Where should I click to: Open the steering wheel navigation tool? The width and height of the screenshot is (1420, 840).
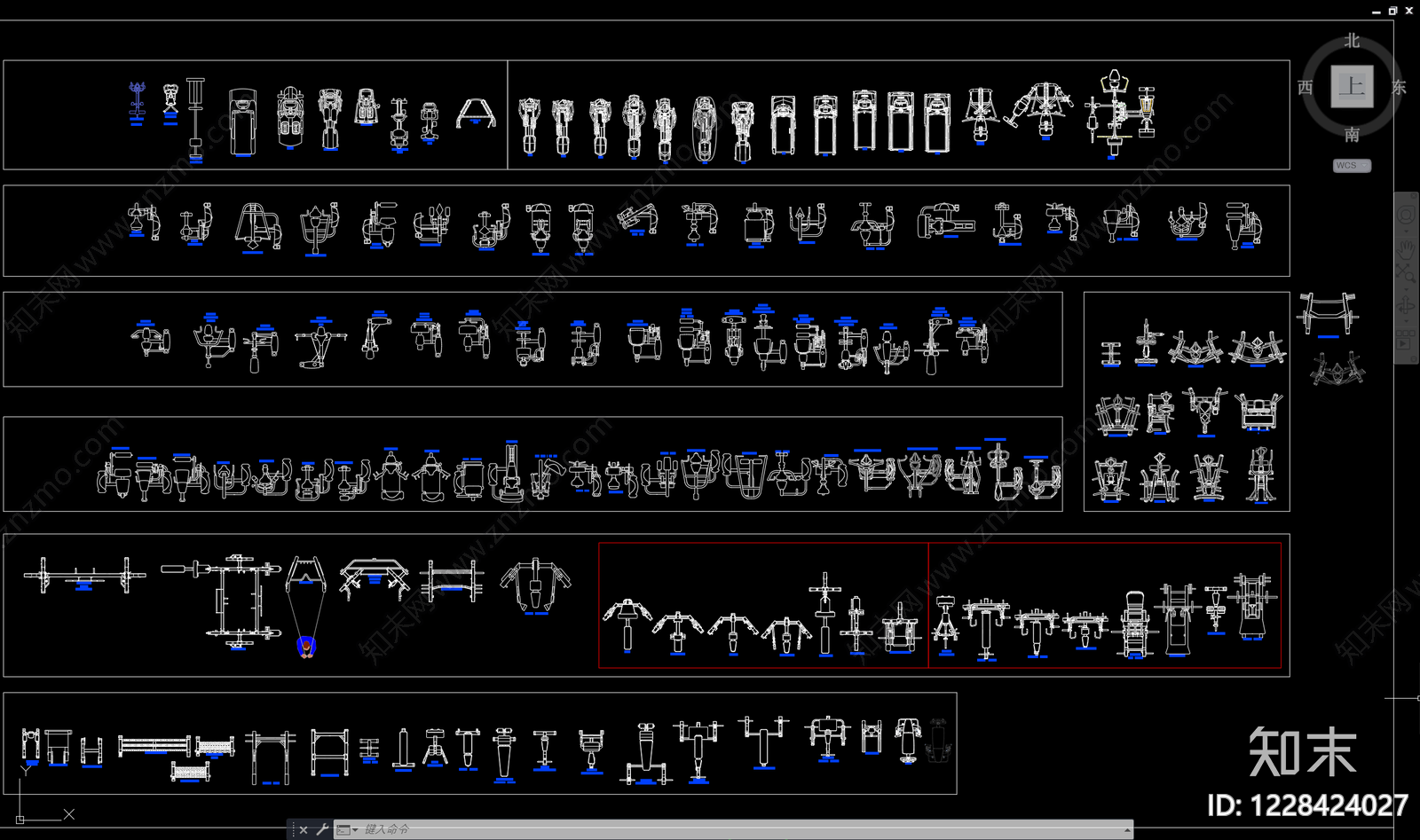pos(1406,215)
